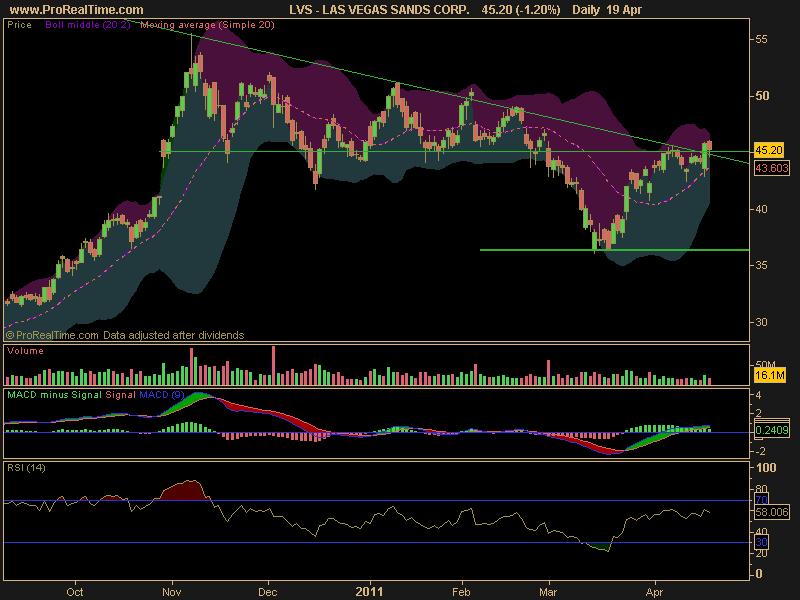Click the Daily 19 Apr timeframe label
The height and width of the screenshot is (600, 800).
pos(607,10)
